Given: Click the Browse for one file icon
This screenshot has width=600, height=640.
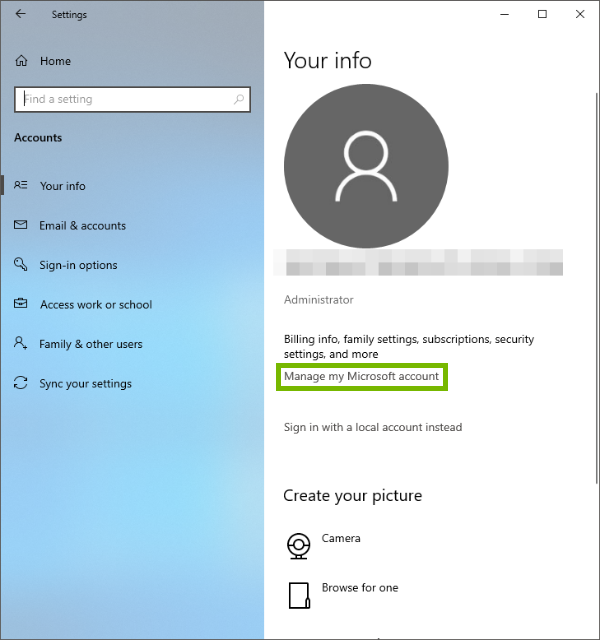Looking at the screenshot, I should click(299, 595).
